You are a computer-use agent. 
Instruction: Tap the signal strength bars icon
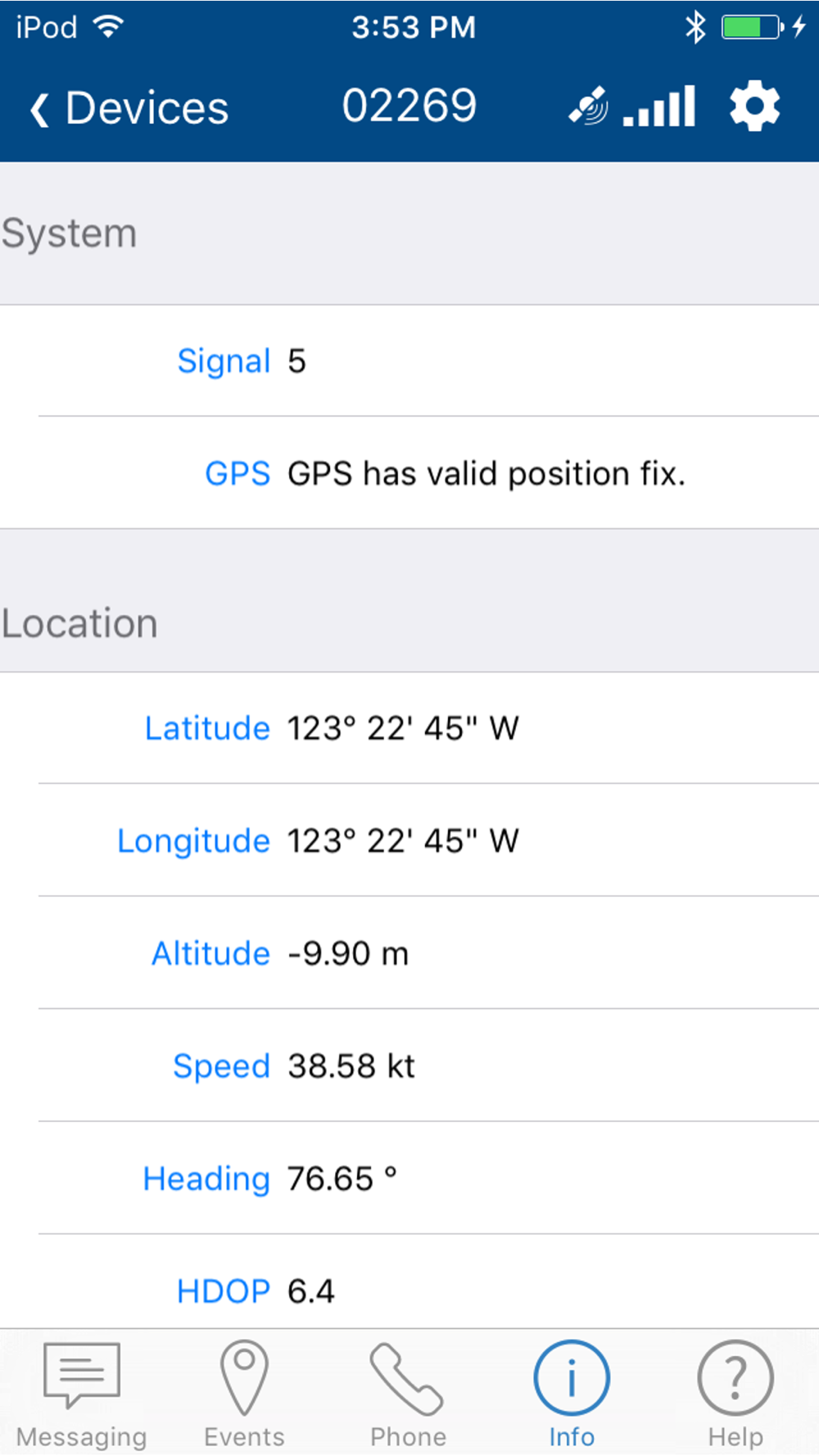(x=659, y=106)
